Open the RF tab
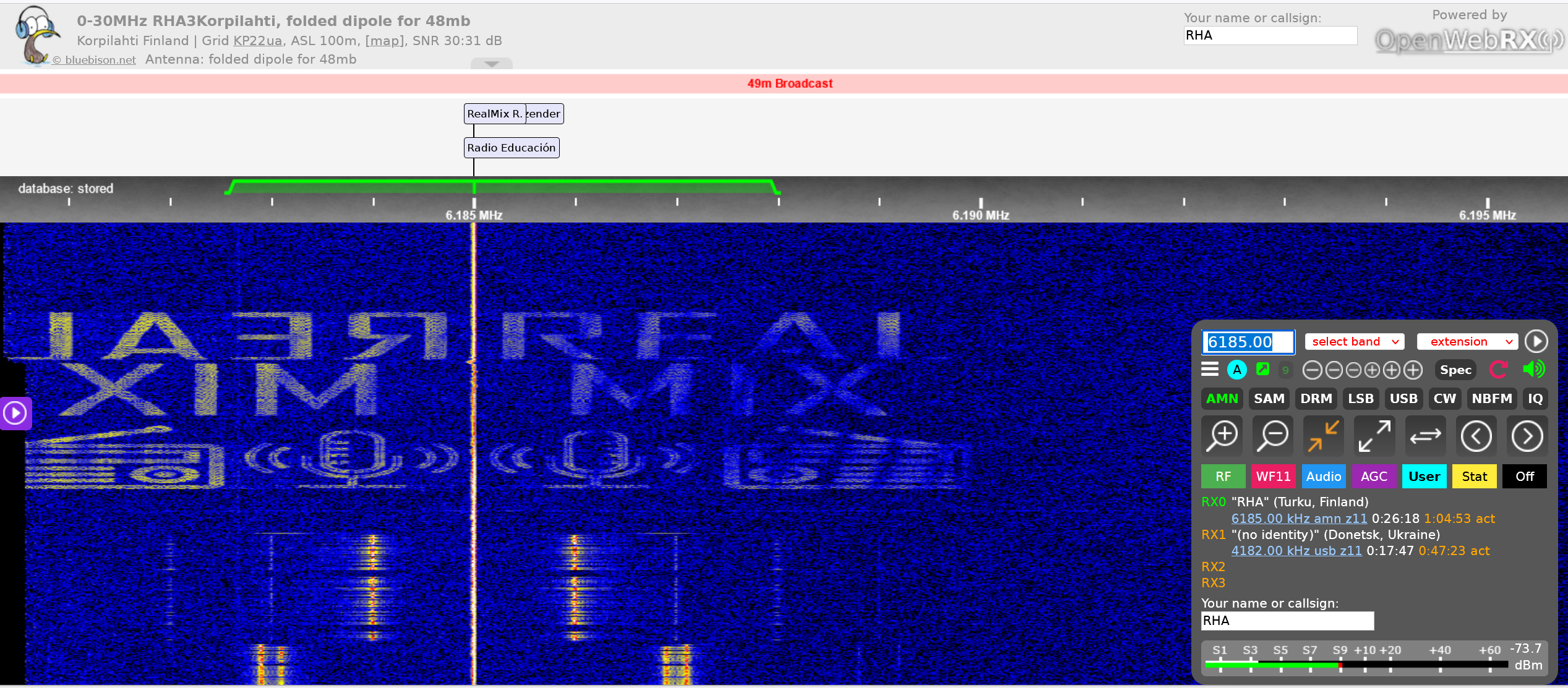The image size is (1568, 688). click(x=1223, y=477)
